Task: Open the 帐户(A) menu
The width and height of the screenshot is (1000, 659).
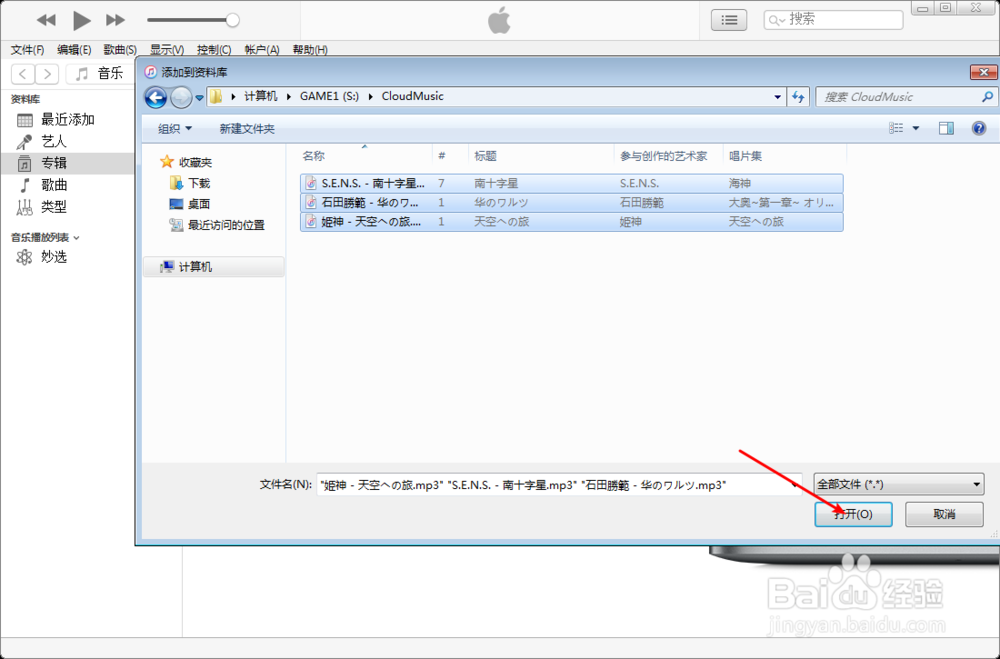Action: (261, 49)
